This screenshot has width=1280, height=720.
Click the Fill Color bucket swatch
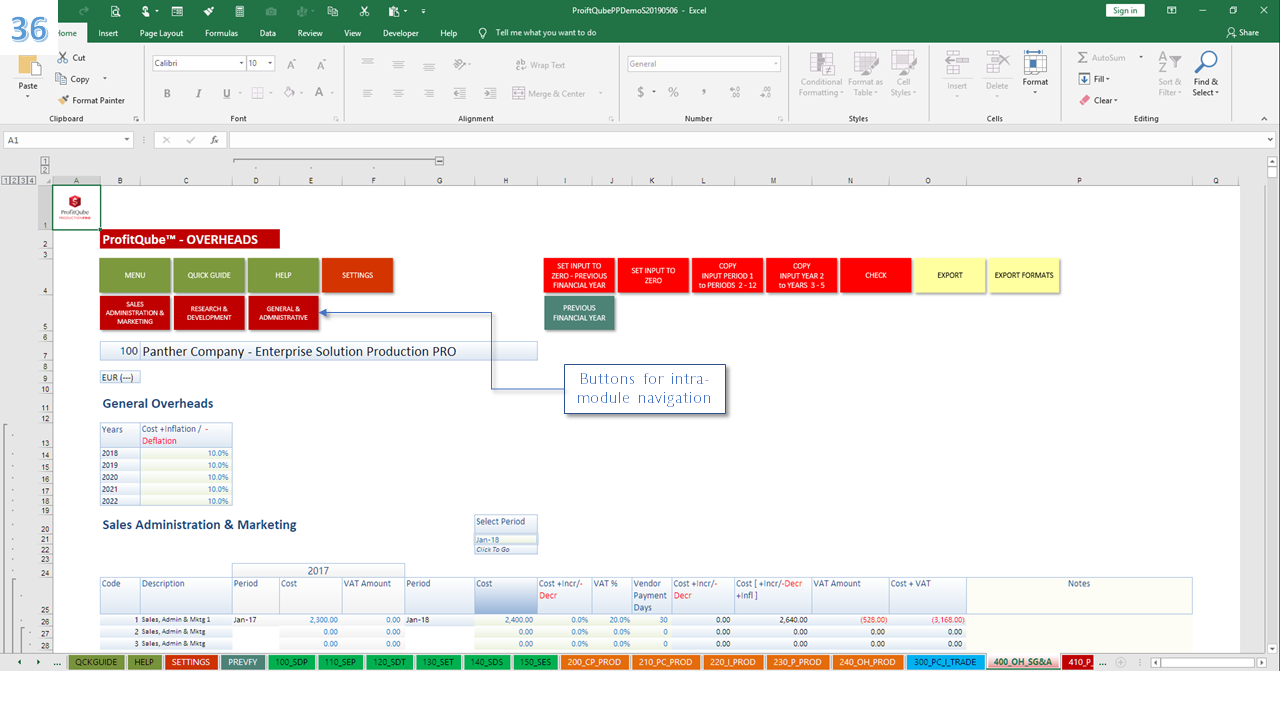pos(288,93)
